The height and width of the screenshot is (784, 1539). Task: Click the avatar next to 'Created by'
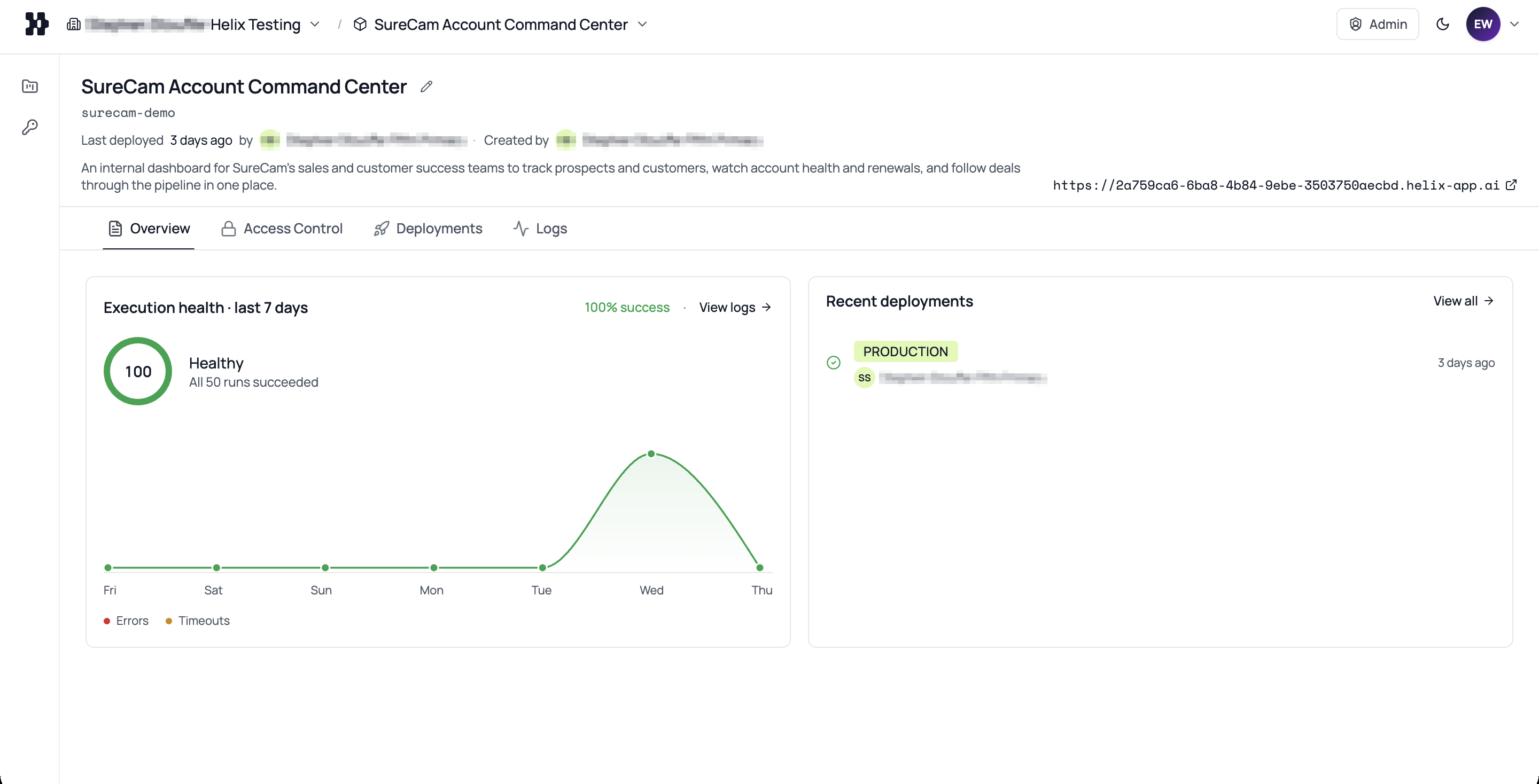coord(566,140)
